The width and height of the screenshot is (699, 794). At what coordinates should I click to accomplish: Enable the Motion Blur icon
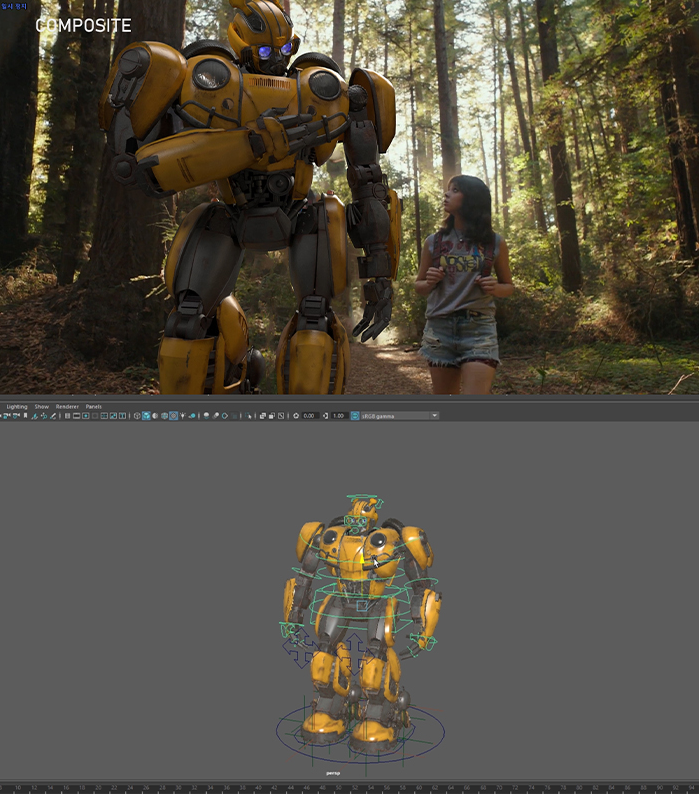point(215,416)
